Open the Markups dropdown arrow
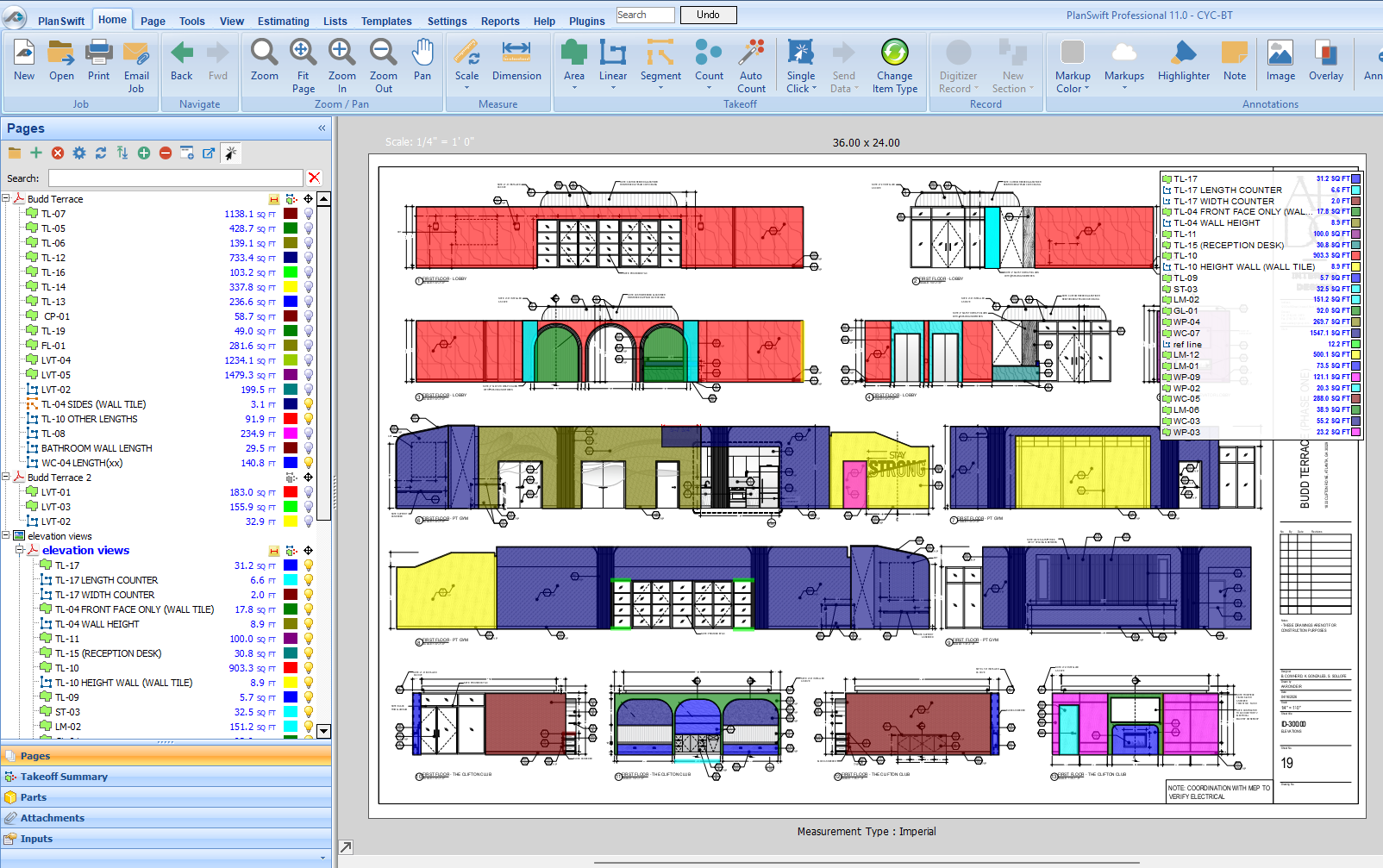This screenshot has height=868, width=1383. pyautogui.click(x=1124, y=87)
